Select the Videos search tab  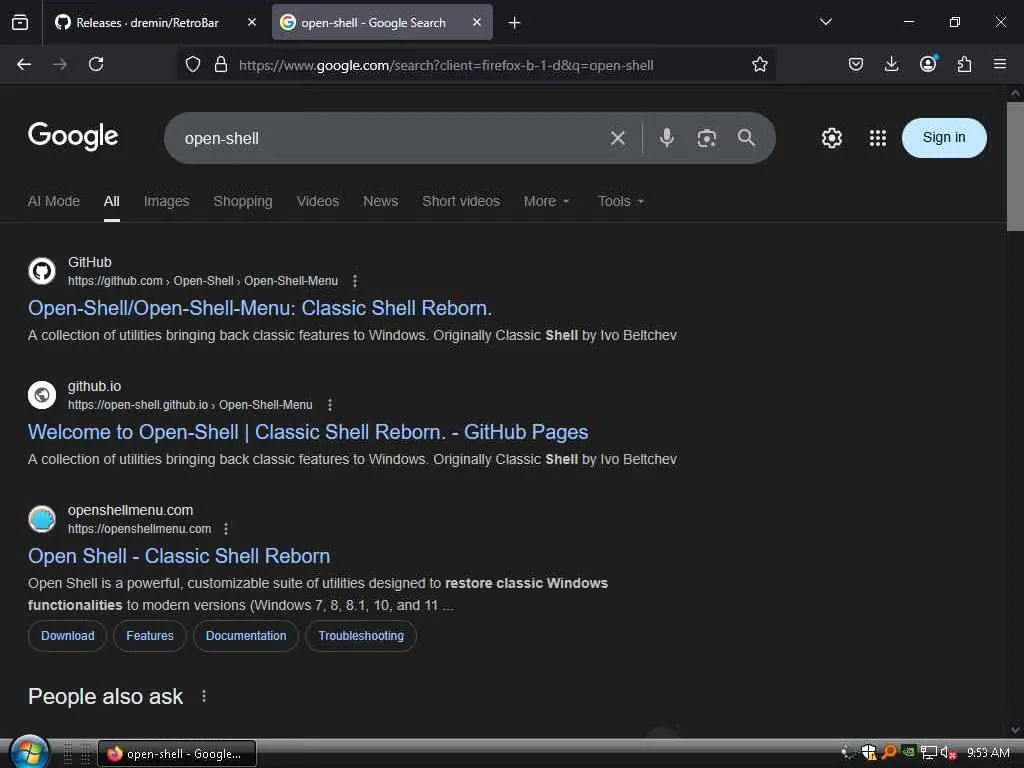coord(317,201)
